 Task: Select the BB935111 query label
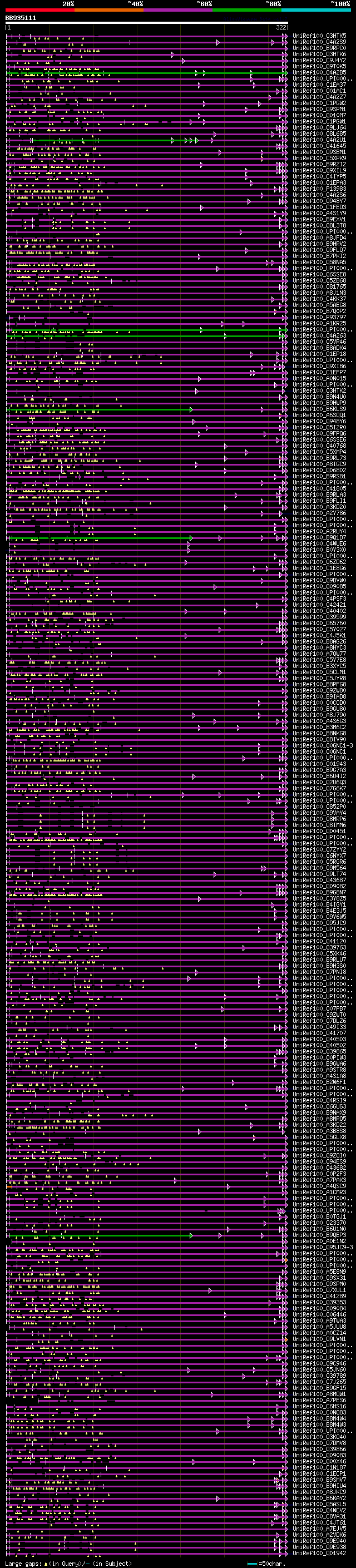click(x=21, y=18)
